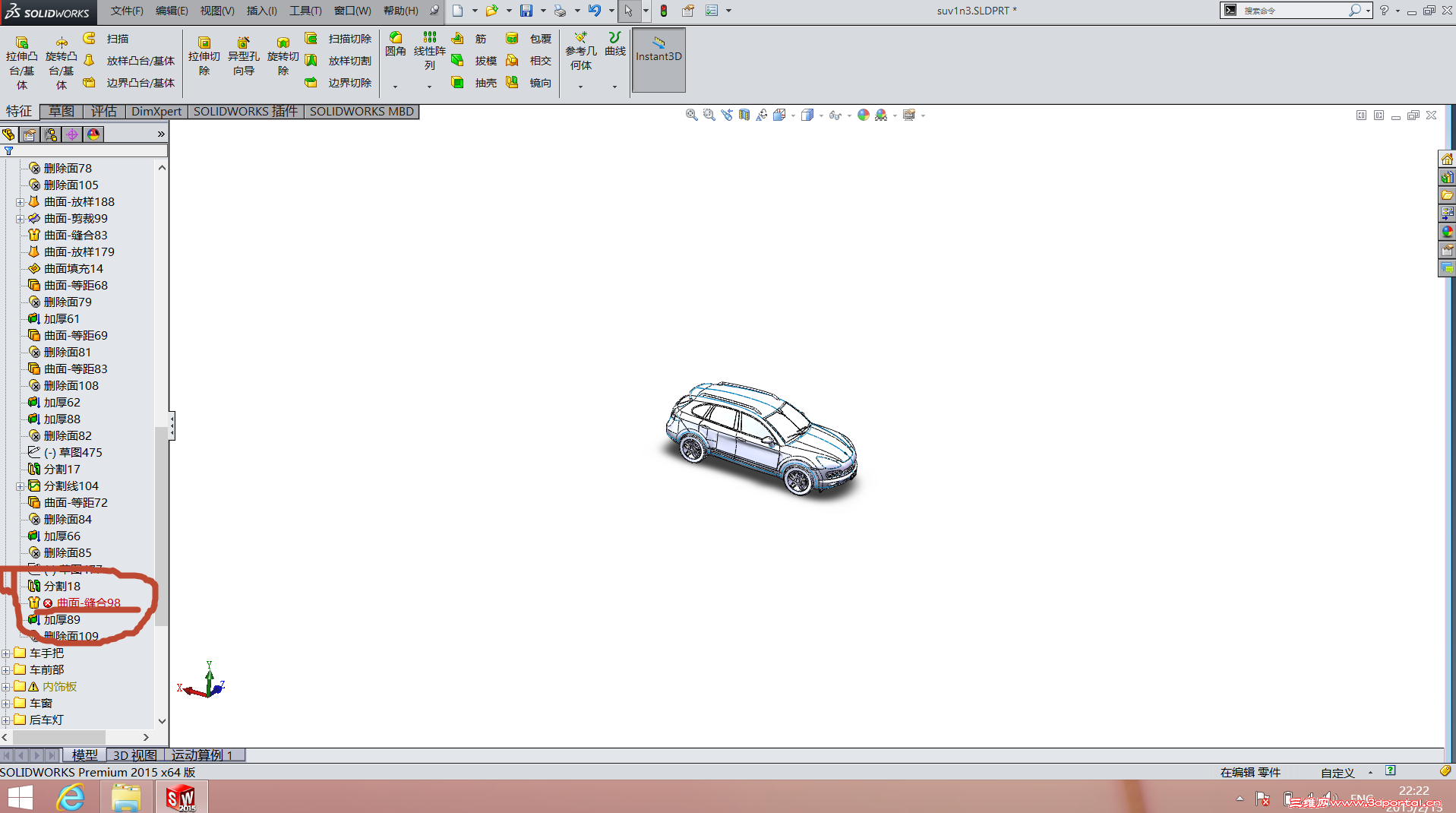Screen dimensions: 1456x813
Task: Click the Rebuild traffic light icon
Action: click(663, 11)
